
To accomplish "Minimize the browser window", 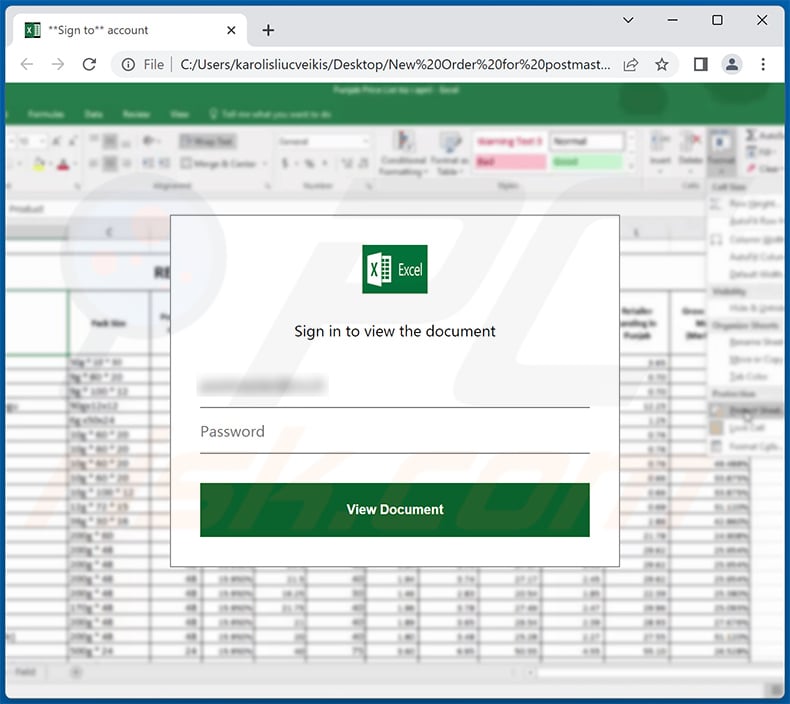I will pyautogui.click(x=672, y=20).
